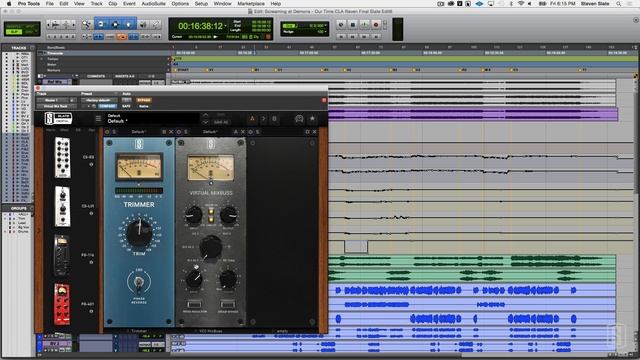This screenshot has height=360, width=640.
Task: Click the red Record button
Action: click(376, 24)
